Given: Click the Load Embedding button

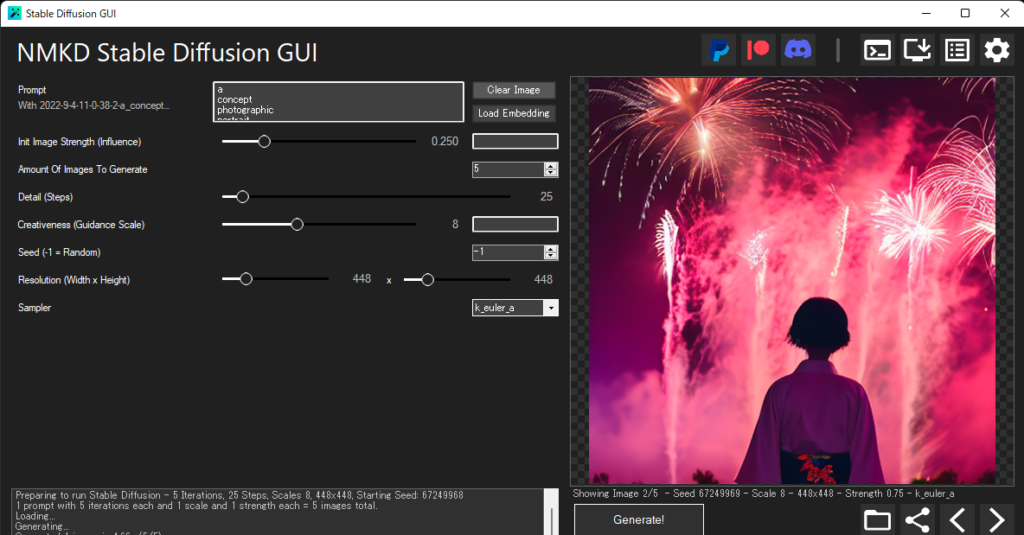Looking at the screenshot, I should [x=513, y=113].
